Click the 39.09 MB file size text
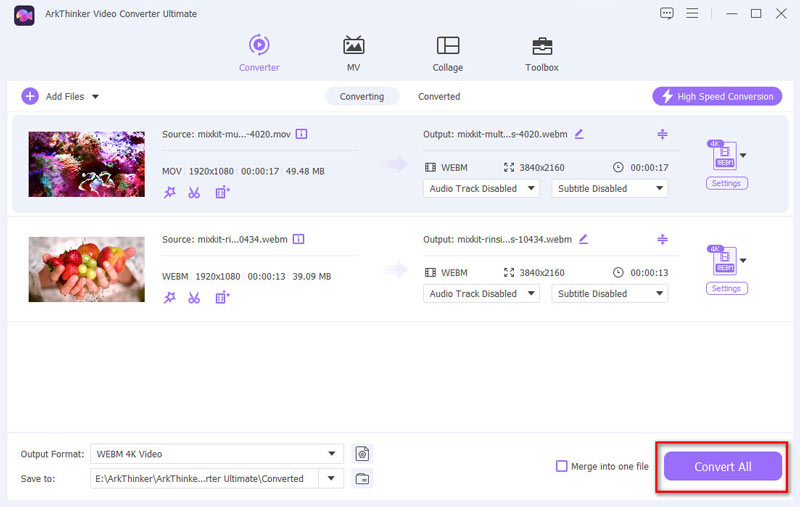Screen dimensions: 800x507 [312, 276]
